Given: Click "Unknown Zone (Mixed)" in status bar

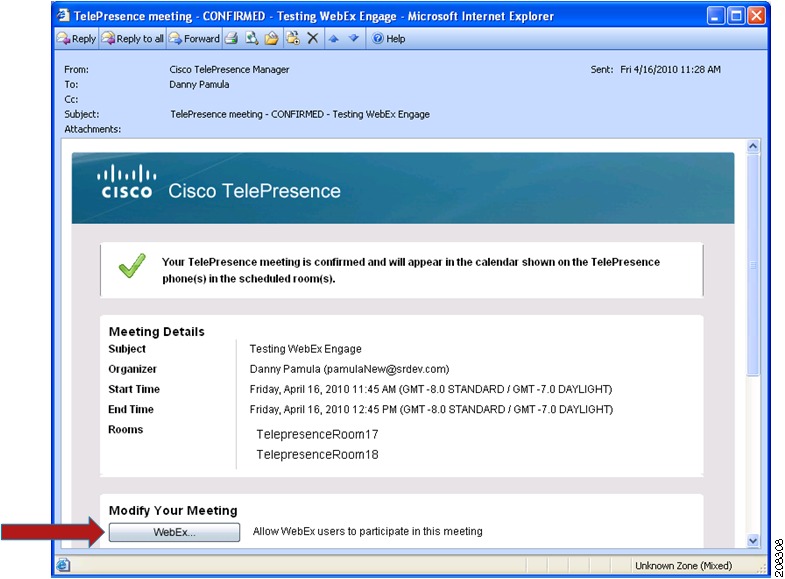Looking at the screenshot, I should [x=683, y=565].
